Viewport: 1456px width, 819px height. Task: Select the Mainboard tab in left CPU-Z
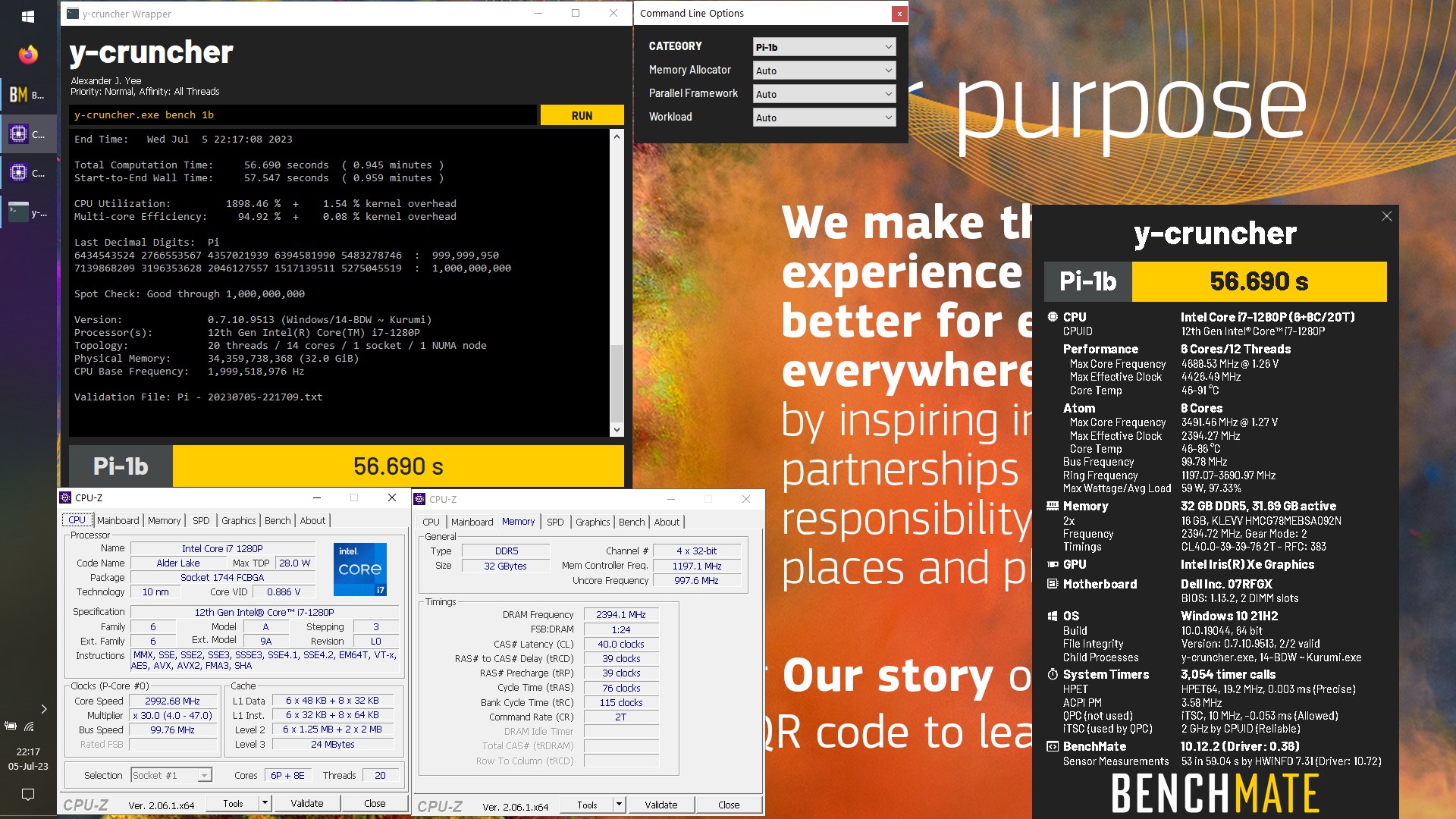coord(118,520)
